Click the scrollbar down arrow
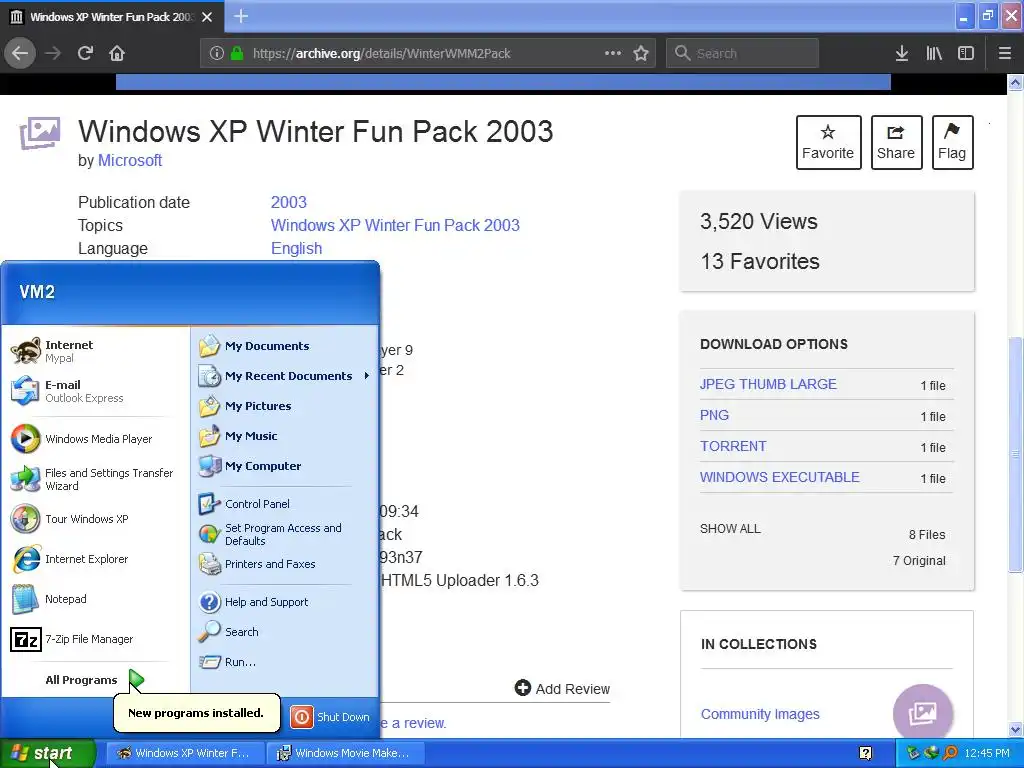Viewport: 1024px width, 768px height. (x=1016, y=729)
